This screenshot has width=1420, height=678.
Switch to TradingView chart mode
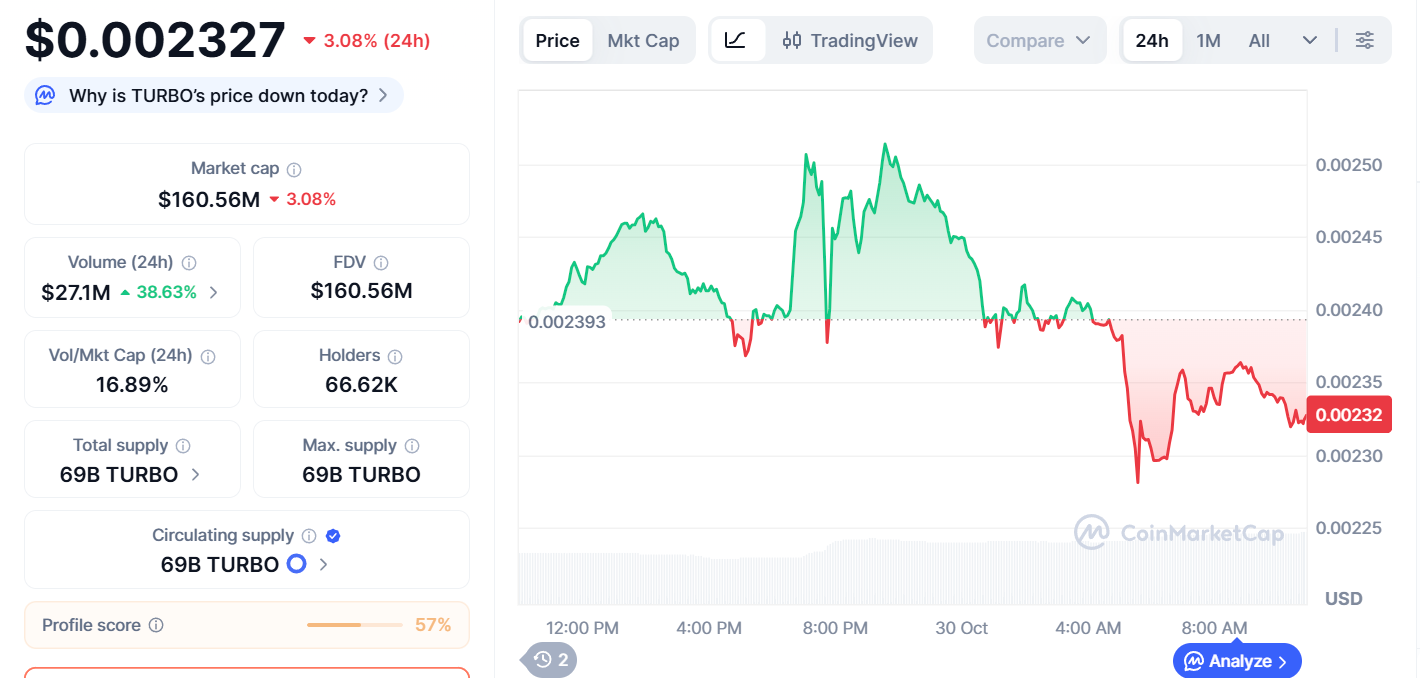[850, 40]
